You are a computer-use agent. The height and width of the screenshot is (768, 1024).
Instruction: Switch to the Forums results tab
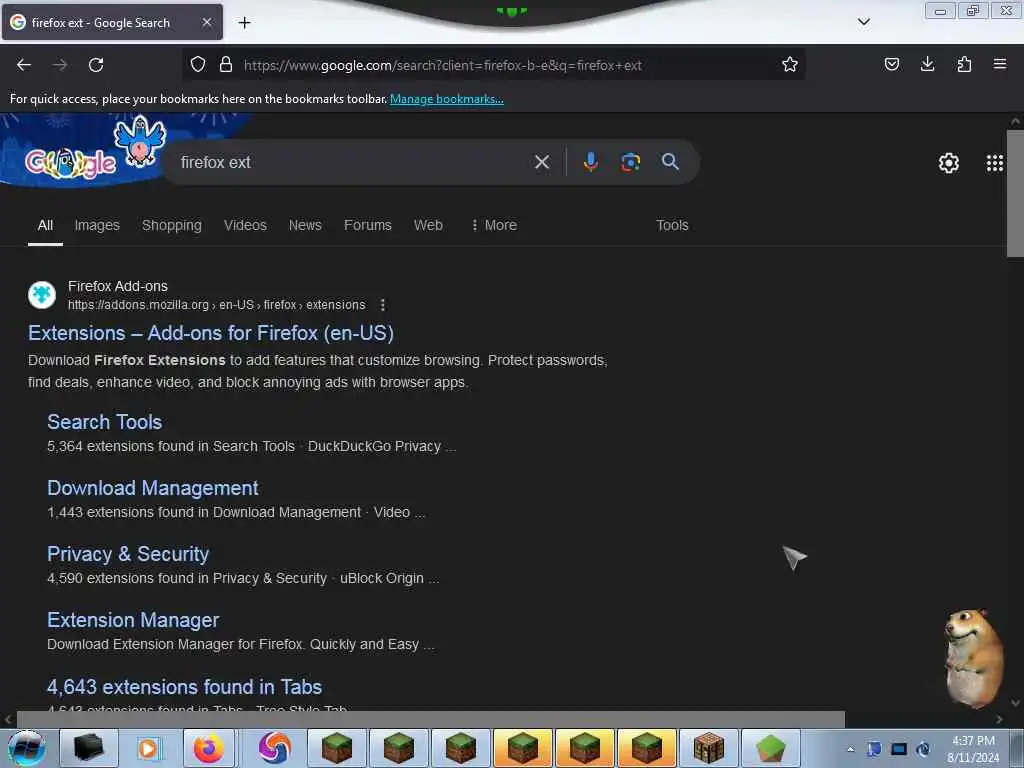pos(368,225)
